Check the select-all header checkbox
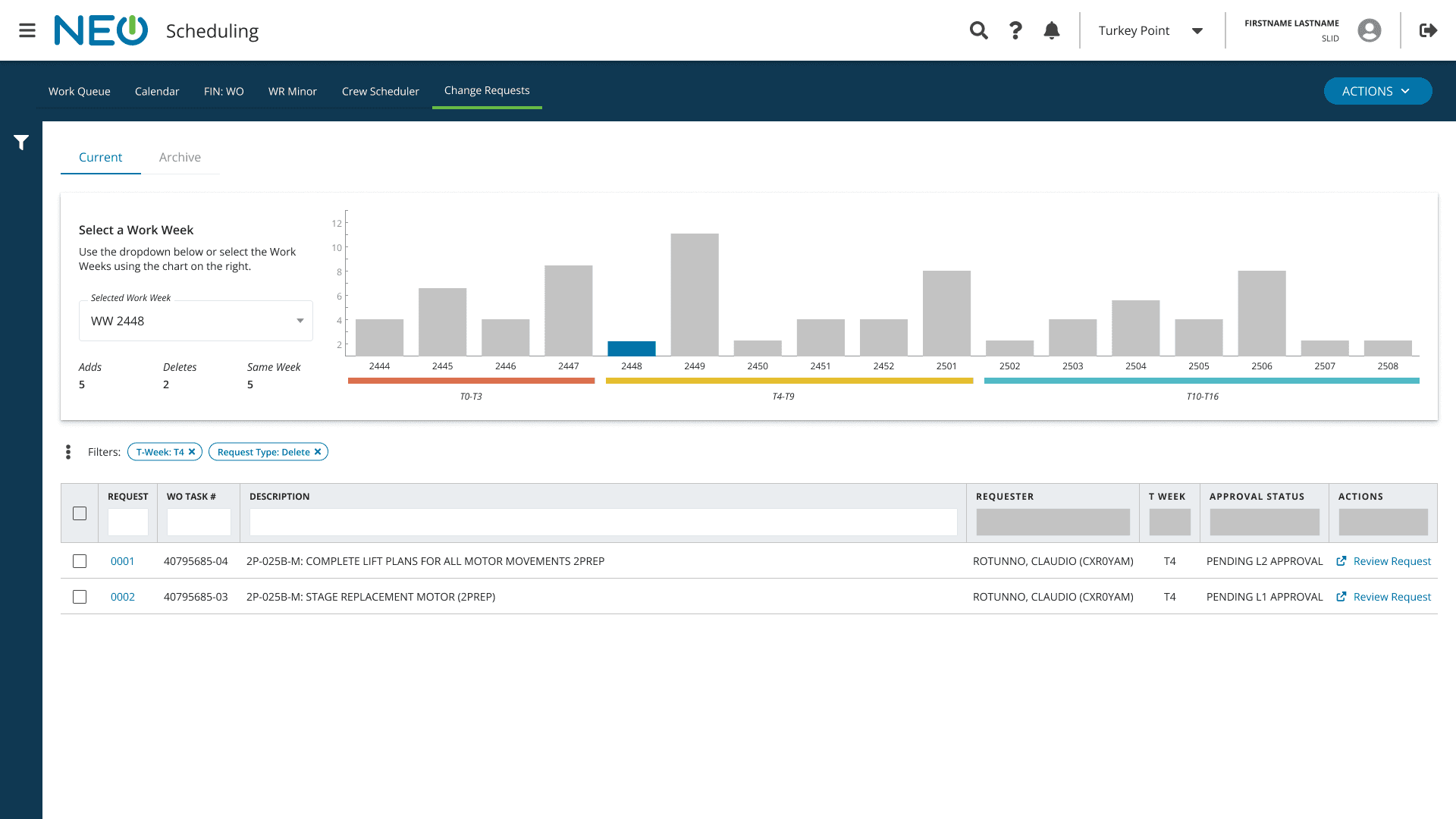Screen dimensions: 1456x819 point(80,513)
